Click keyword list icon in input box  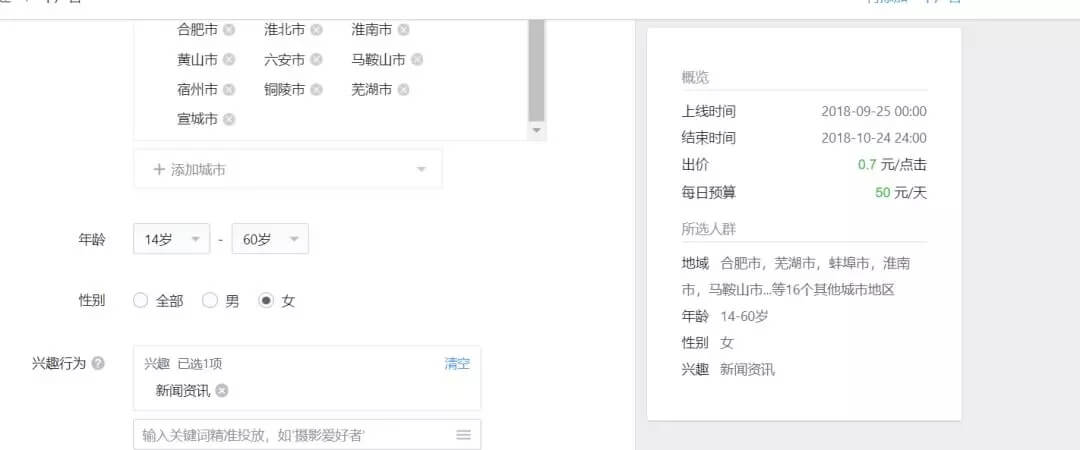coord(463,435)
